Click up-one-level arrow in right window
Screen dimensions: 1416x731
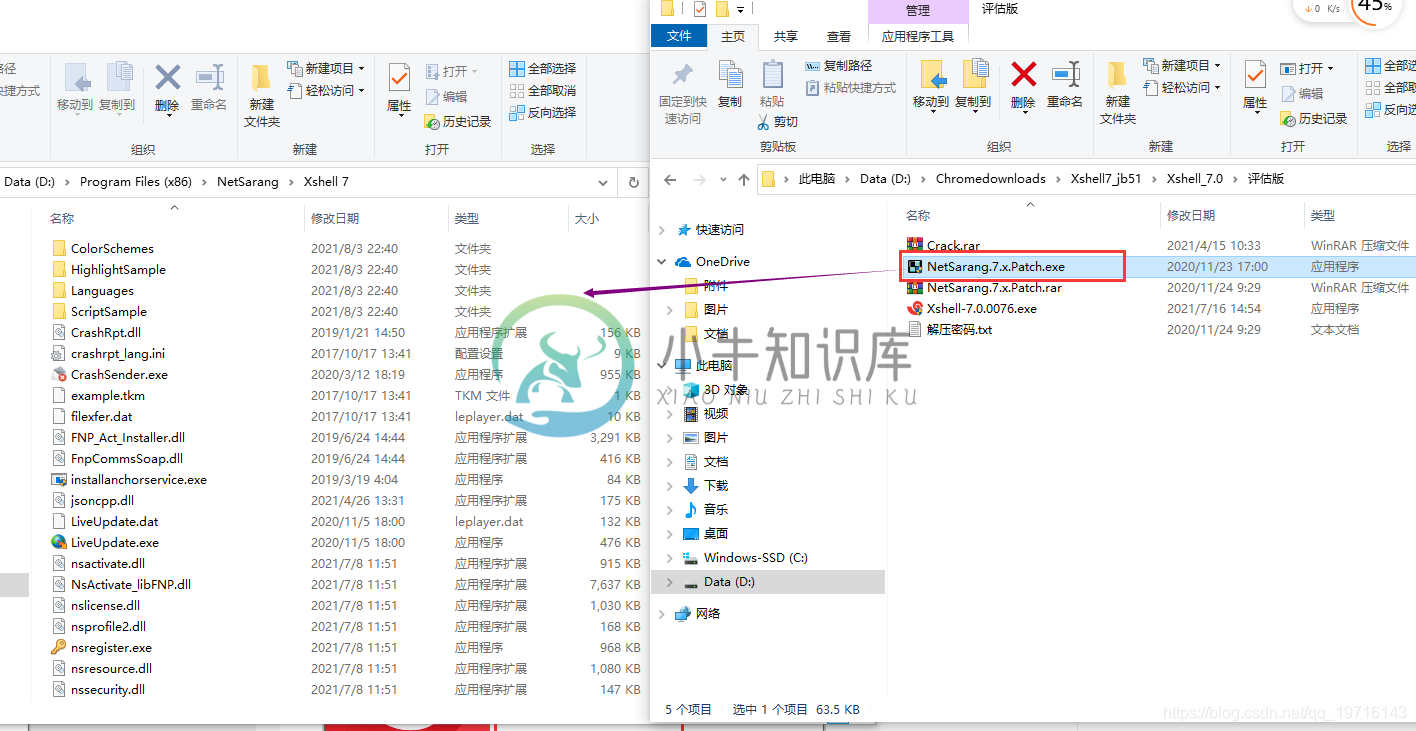pyautogui.click(x=743, y=180)
